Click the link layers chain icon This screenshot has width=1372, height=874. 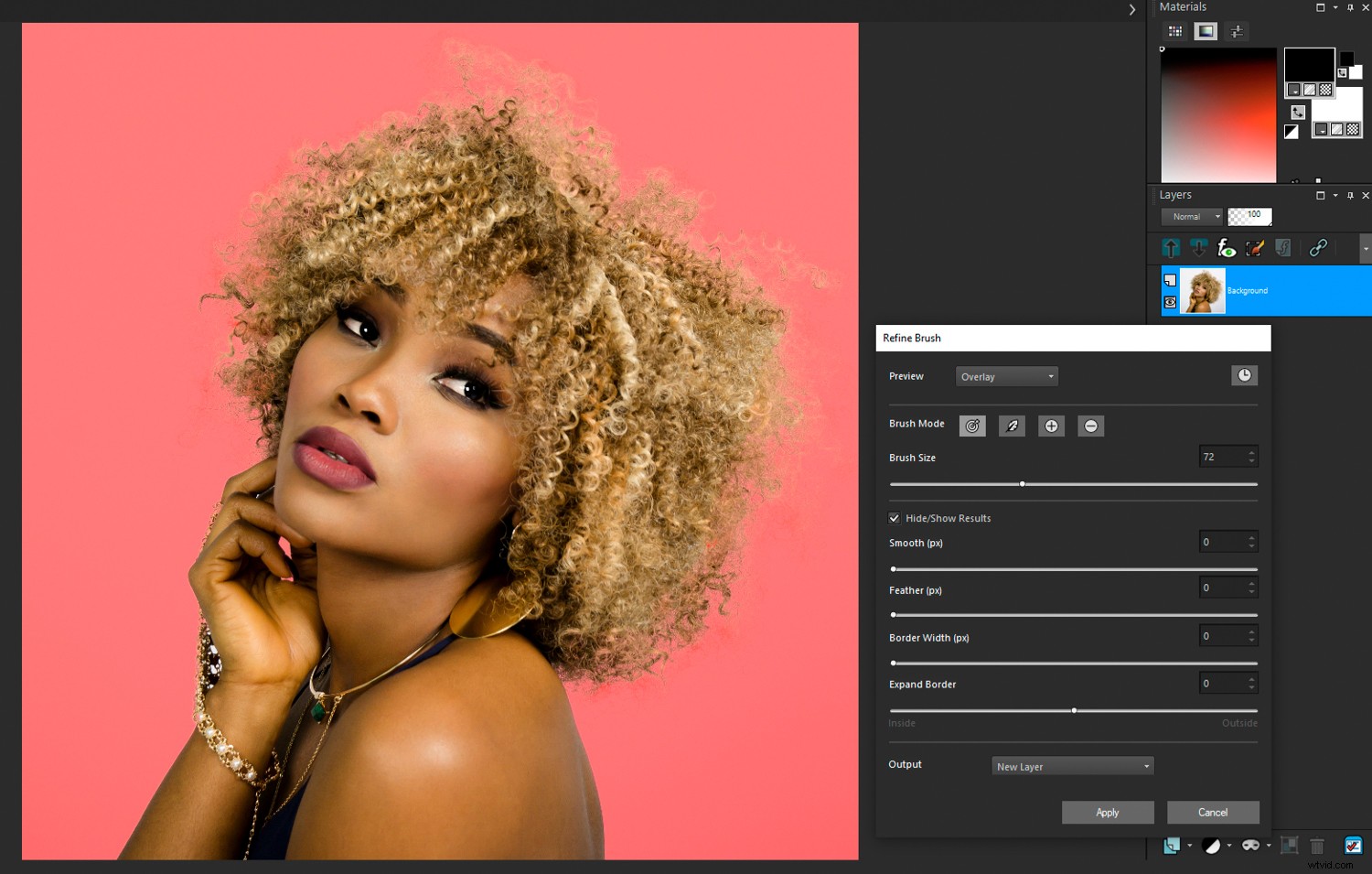click(x=1319, y=247)
